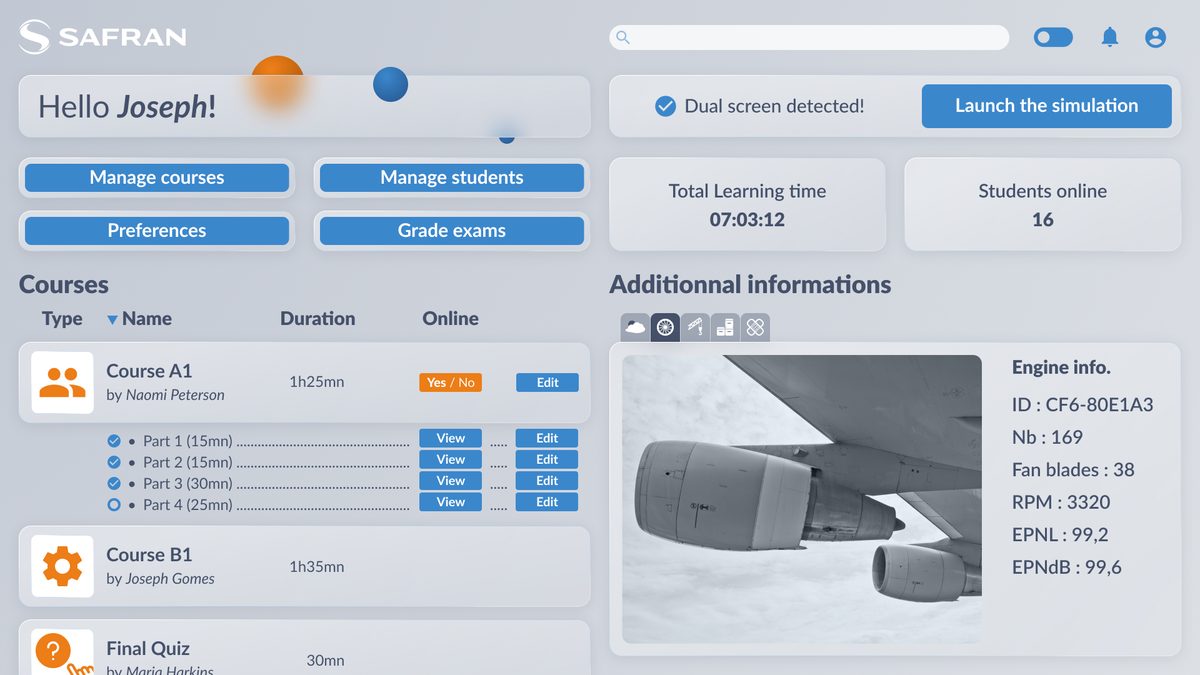This screenshot has width=1200, height=675.
Task: Expand the Course B1 card
Action: (x=305, y=567)
